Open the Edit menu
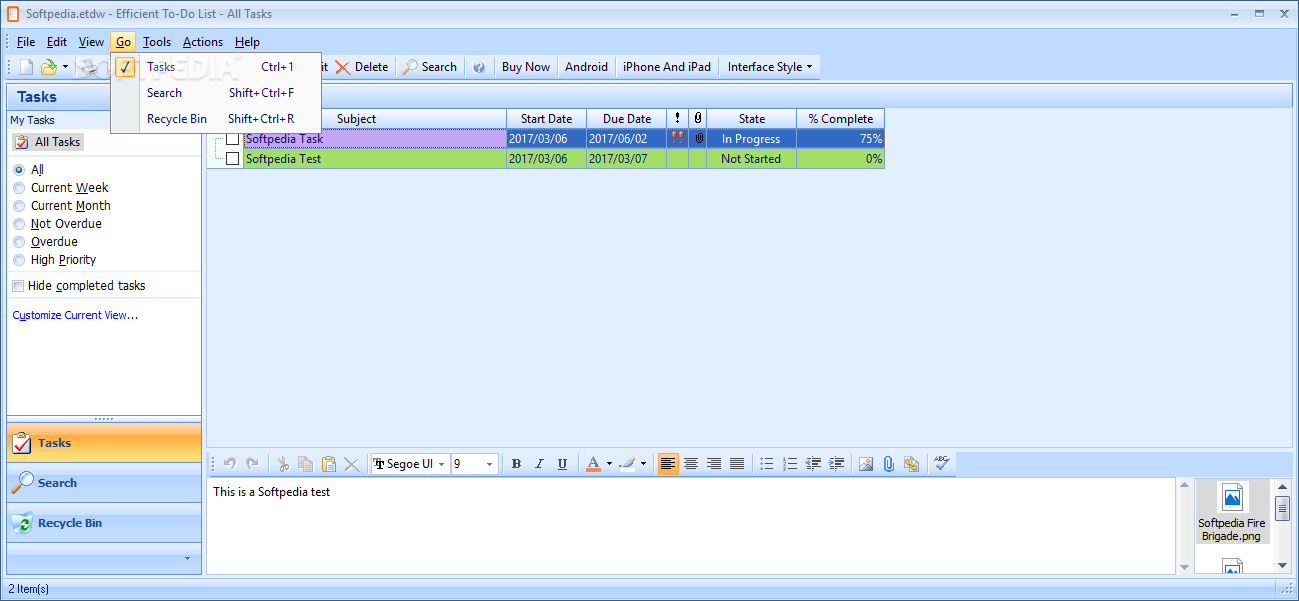The width and height of the screenshot is (1299, 601). (x=57, y=42)
